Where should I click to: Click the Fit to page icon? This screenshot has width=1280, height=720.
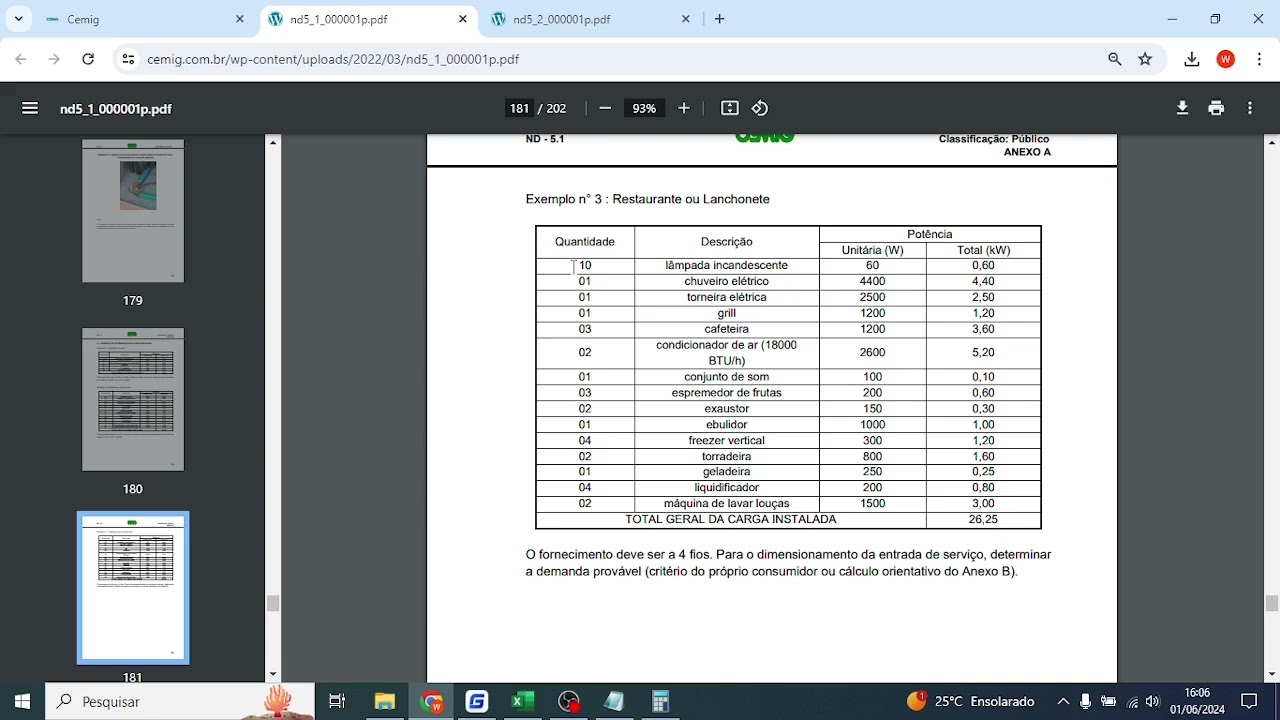coord(730,108)
